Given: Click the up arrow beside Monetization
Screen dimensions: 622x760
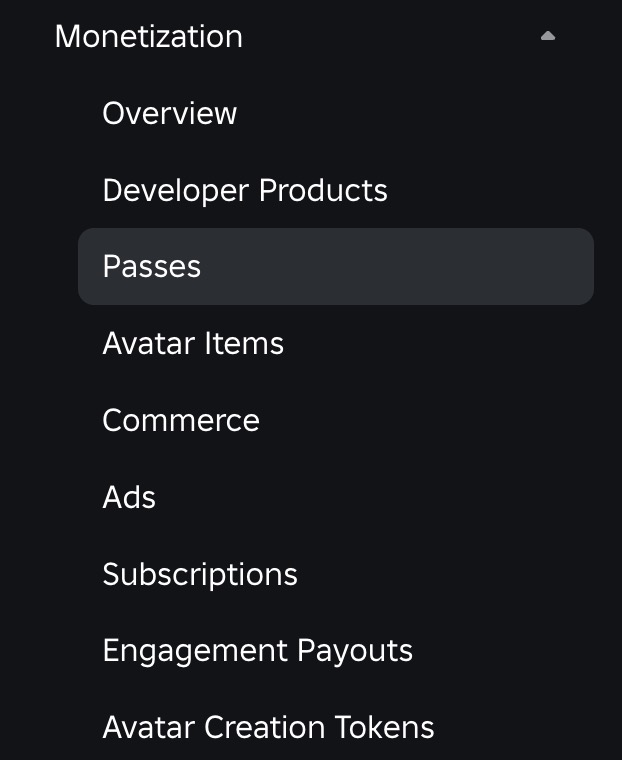Looking at the screenshot, I should [x=548, y=36].
